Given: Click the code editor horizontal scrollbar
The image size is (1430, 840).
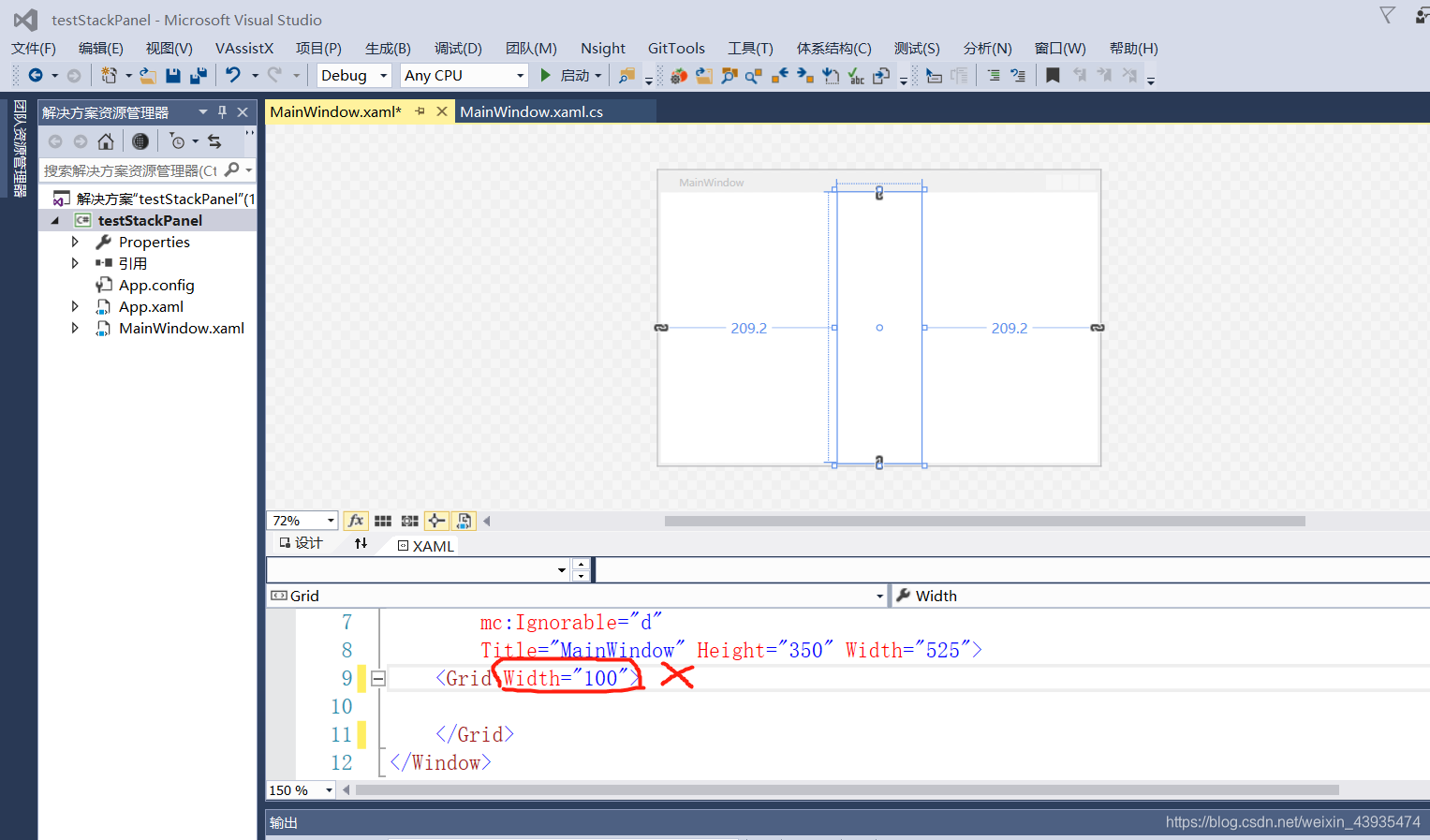Looking at the screenshot, I should 847,790.
